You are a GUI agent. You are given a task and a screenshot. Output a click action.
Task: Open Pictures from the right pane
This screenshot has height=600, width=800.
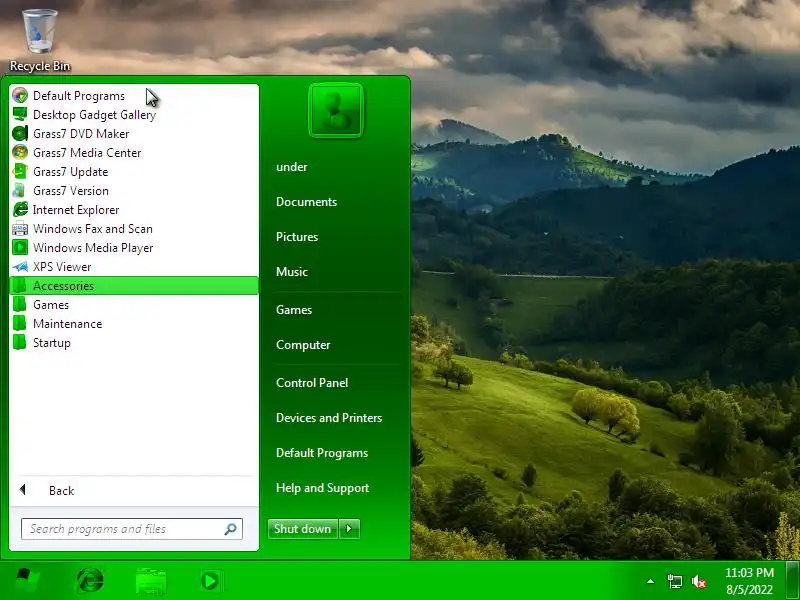[297, 237]
